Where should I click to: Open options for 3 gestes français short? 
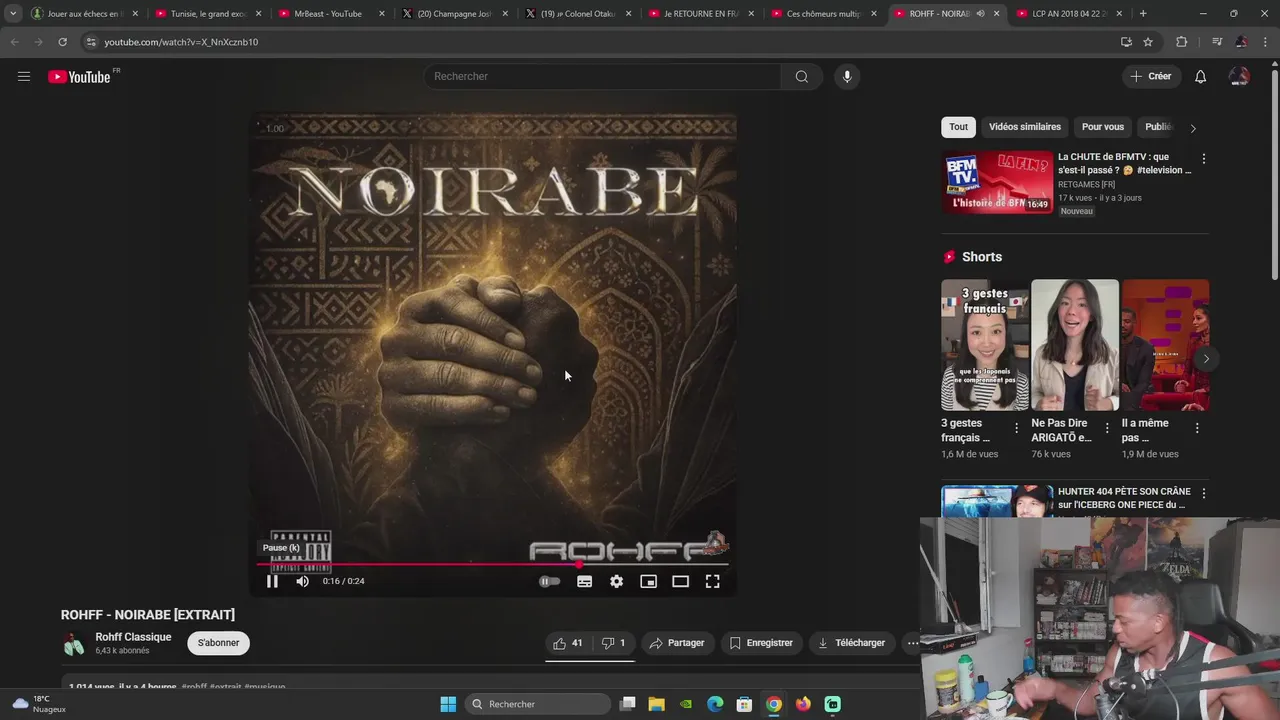click(x=1017, y=428)
